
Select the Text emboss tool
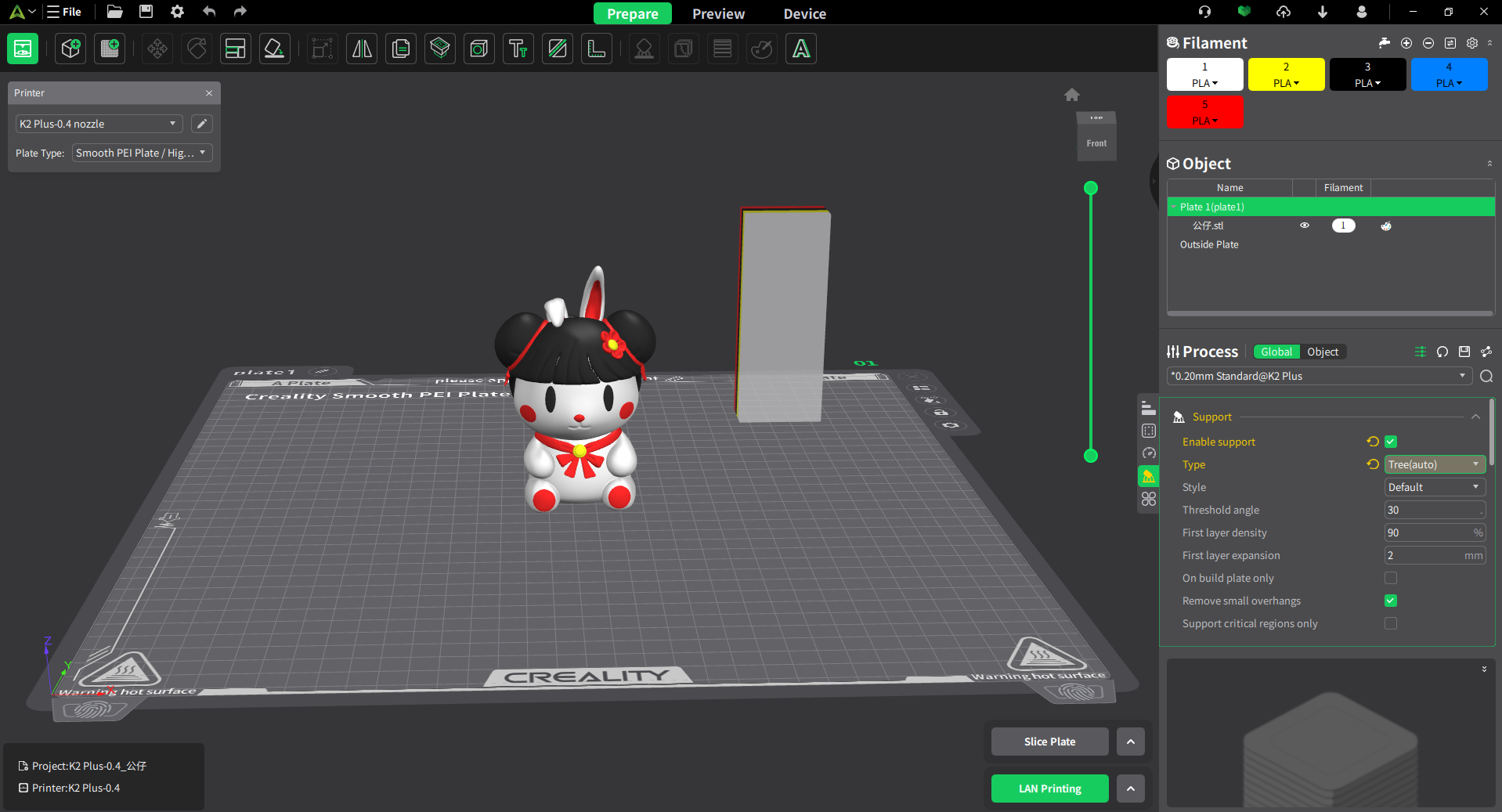(x=518, y=49)
